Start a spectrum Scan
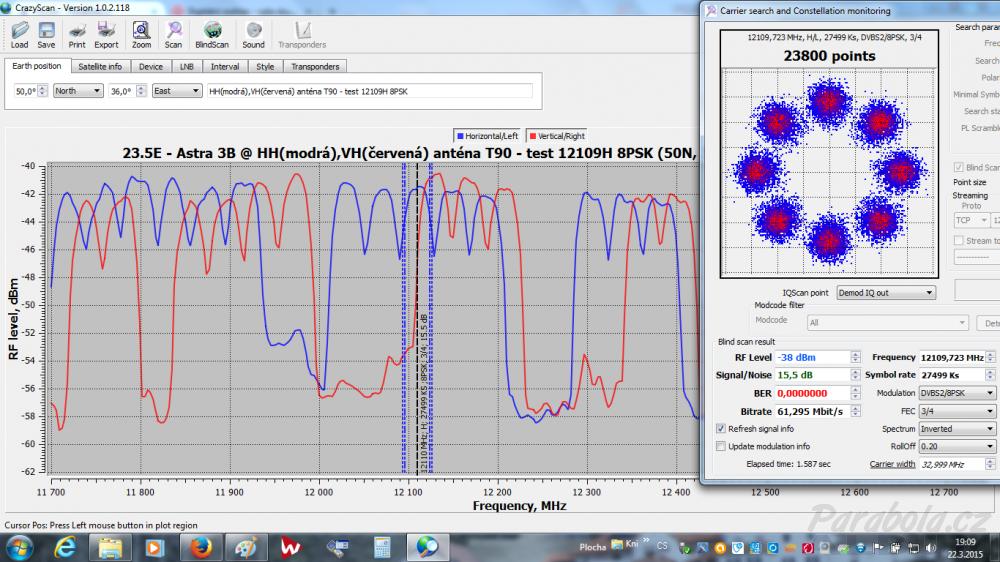The height and width of the screenshot is (562, 1000). (x=173, y=35)
